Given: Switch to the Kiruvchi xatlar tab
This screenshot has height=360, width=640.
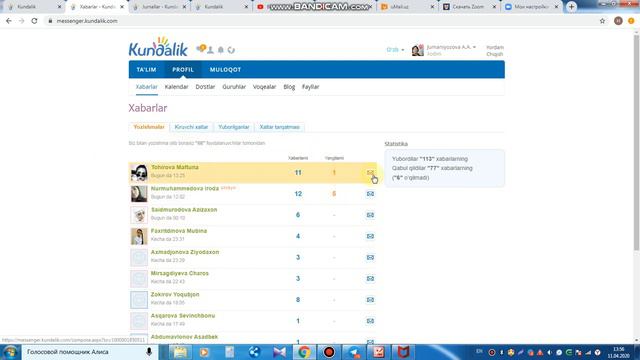Looking at the screenshot, I should (x=191, y=127).
